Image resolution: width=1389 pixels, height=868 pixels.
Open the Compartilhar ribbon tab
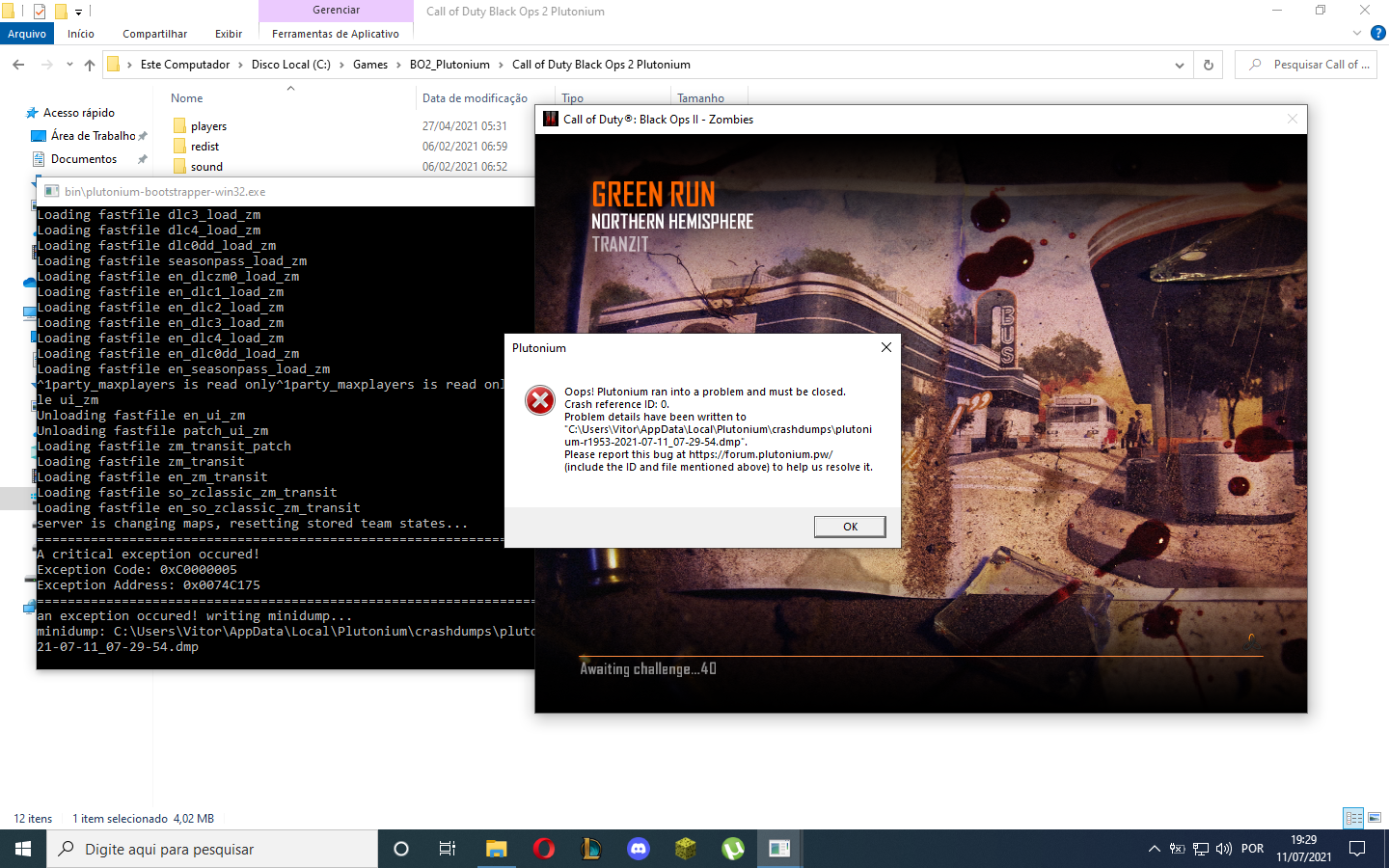pos(154,34)
